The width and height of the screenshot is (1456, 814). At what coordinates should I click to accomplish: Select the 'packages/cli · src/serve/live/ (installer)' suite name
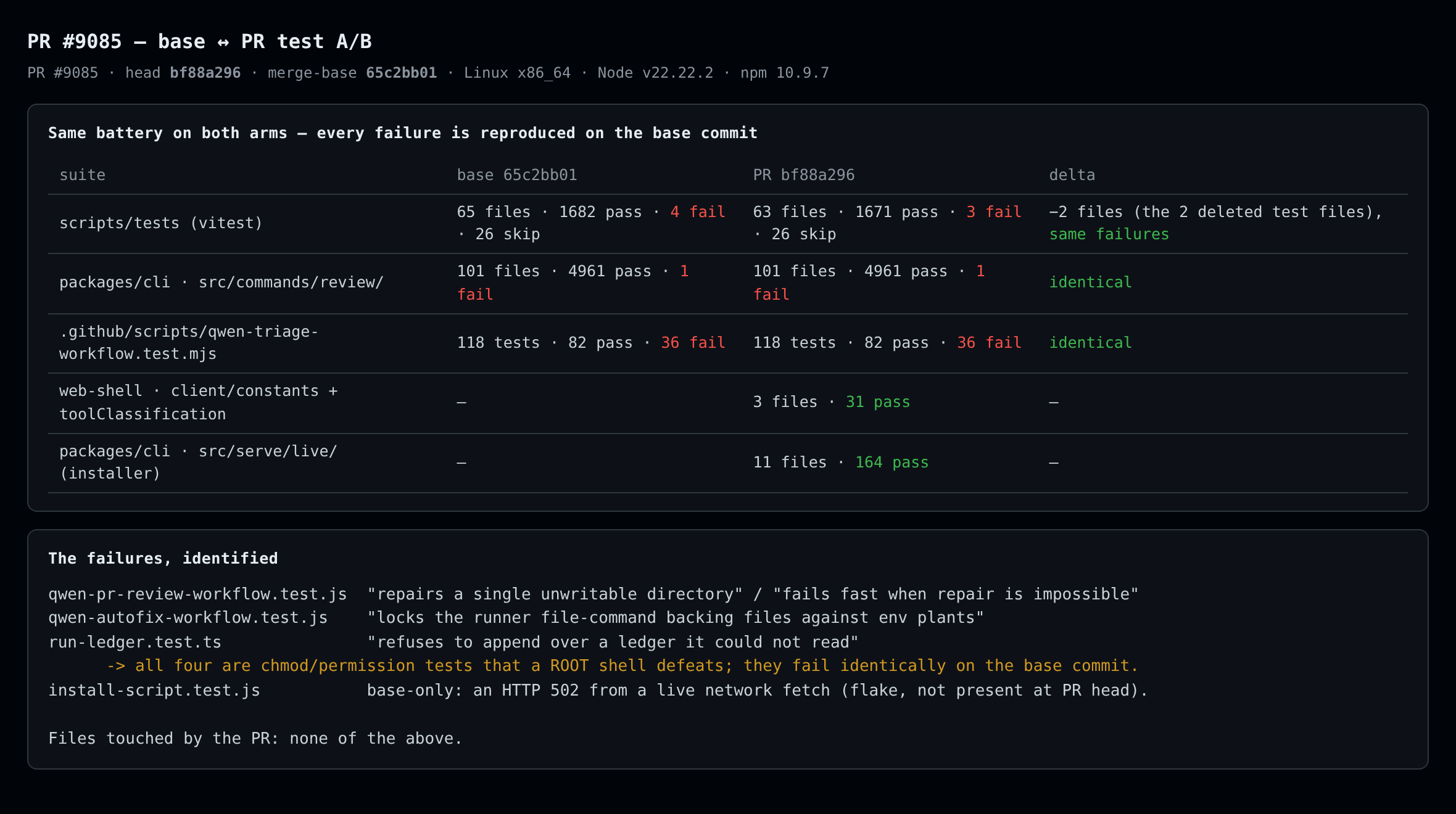[198, 462]
